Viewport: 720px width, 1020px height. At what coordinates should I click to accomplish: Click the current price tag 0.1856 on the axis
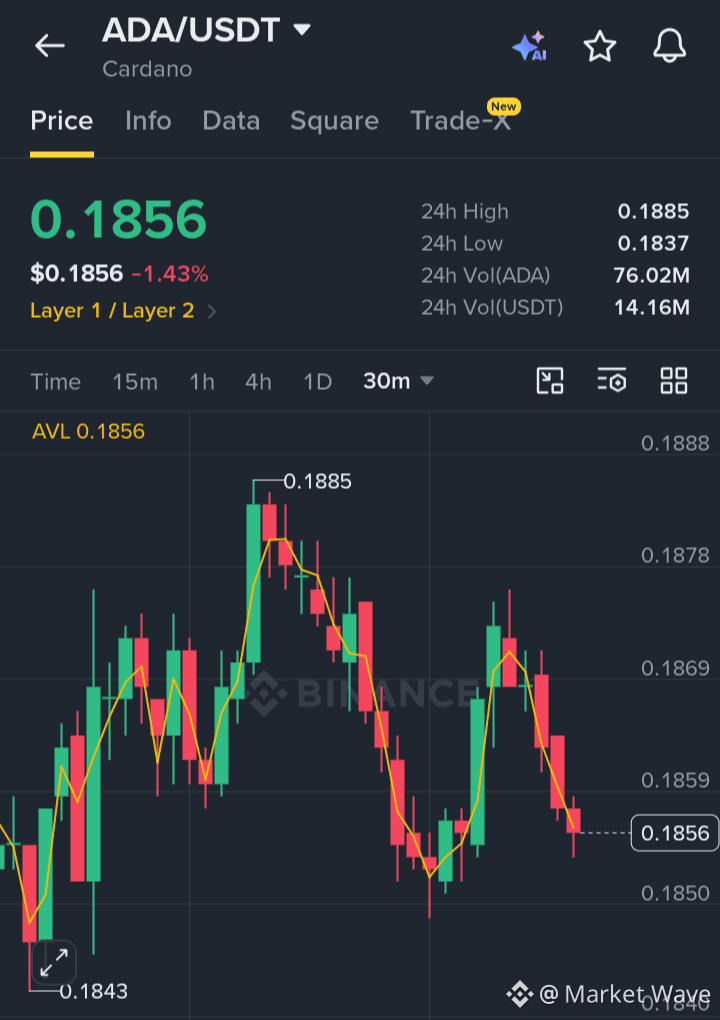[x=674, y=833]
